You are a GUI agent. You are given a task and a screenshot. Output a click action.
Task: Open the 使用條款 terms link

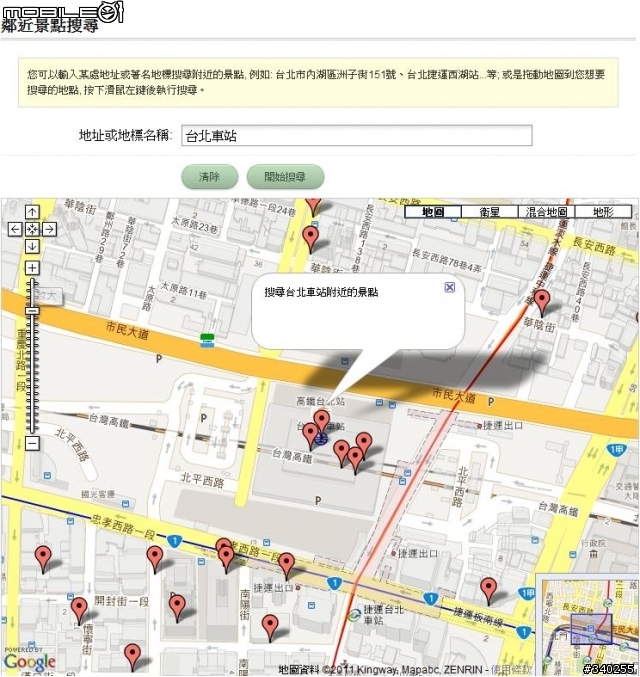(511, 670)
